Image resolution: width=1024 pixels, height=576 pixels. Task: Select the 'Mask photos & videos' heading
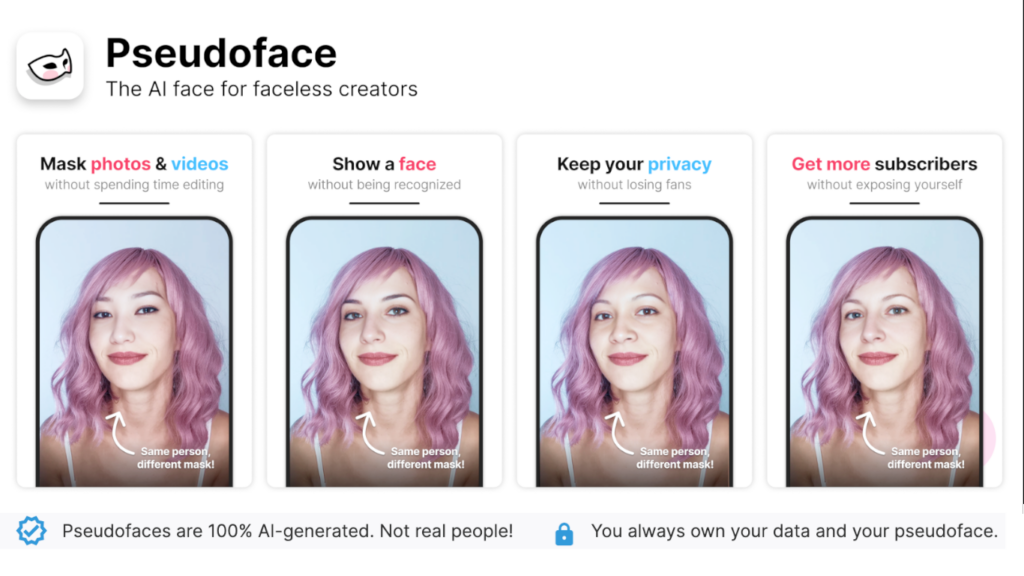pos(134,164)
